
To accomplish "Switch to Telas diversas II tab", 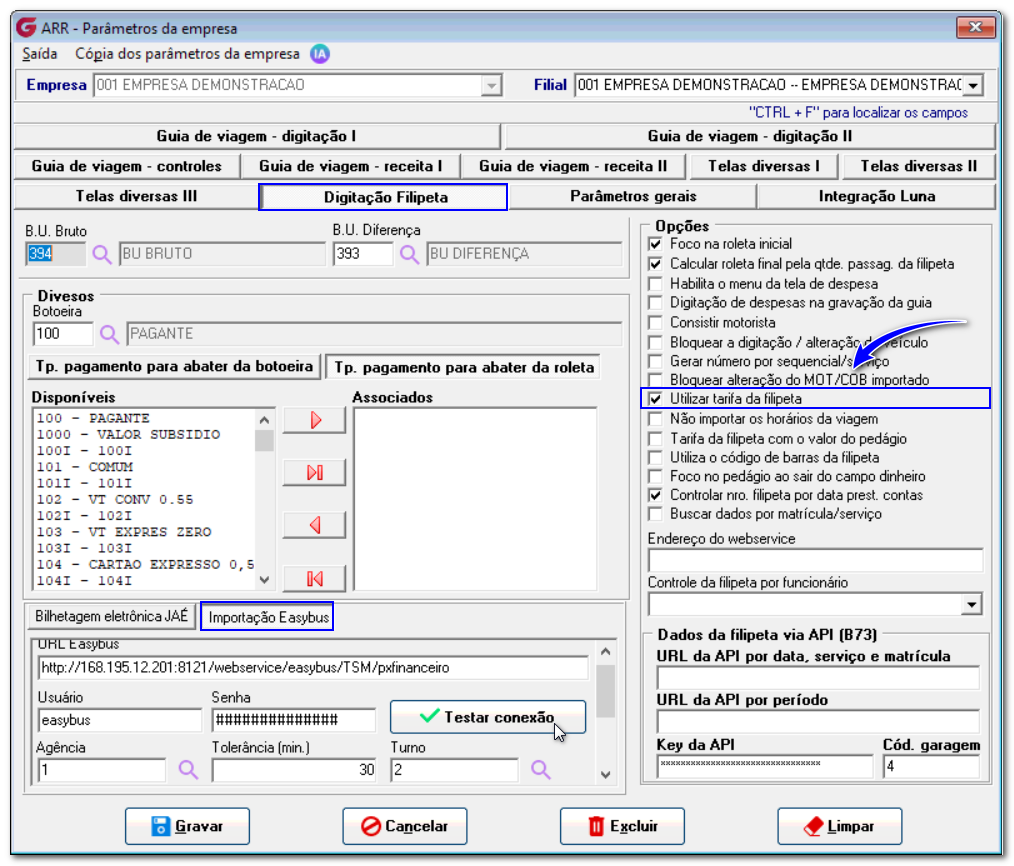I will point(918,166).
